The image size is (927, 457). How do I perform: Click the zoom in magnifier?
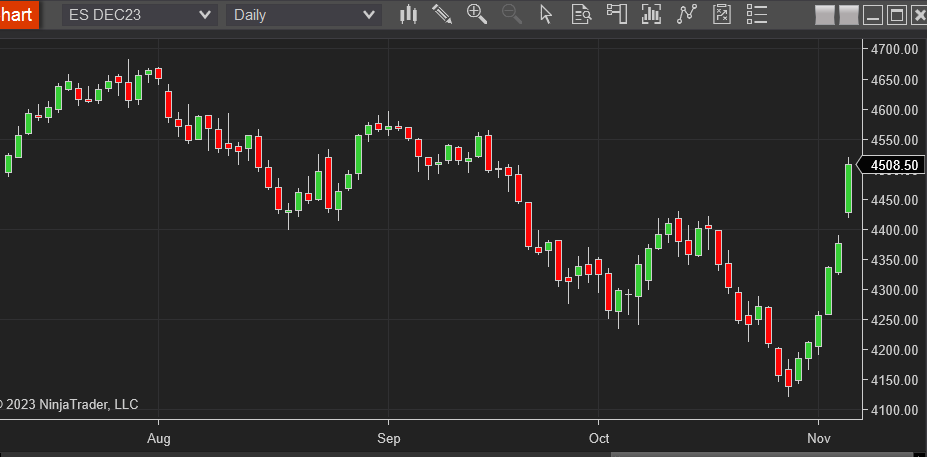[x=477, y=14]
